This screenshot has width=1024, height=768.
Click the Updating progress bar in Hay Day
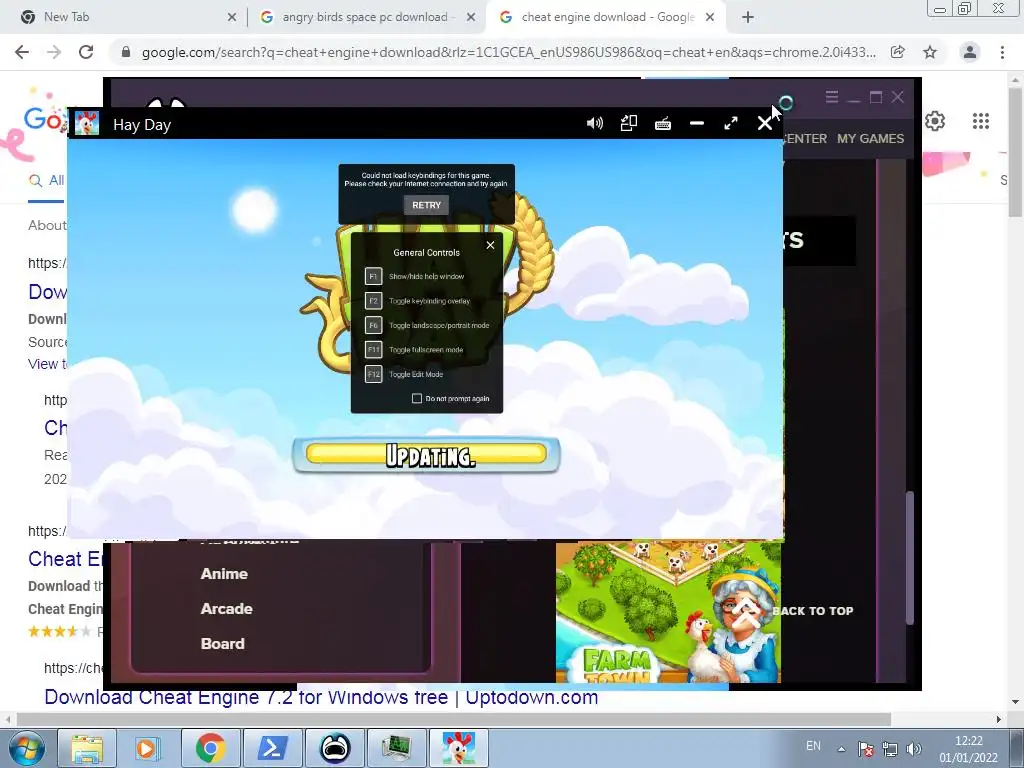(426, 455)
